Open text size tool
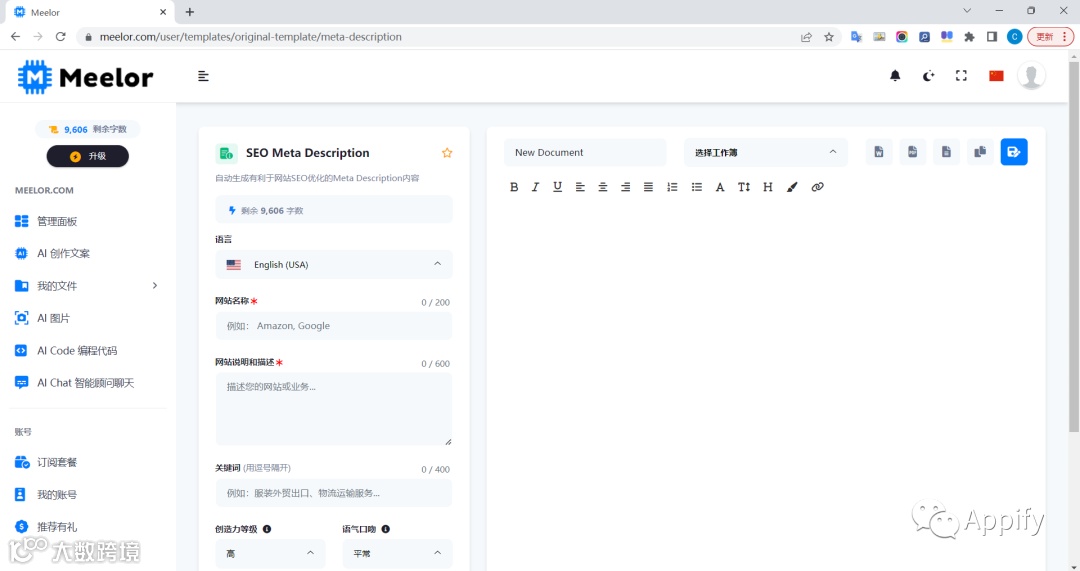The height and width of the screenshot is (571, 1080). [744, 187]
